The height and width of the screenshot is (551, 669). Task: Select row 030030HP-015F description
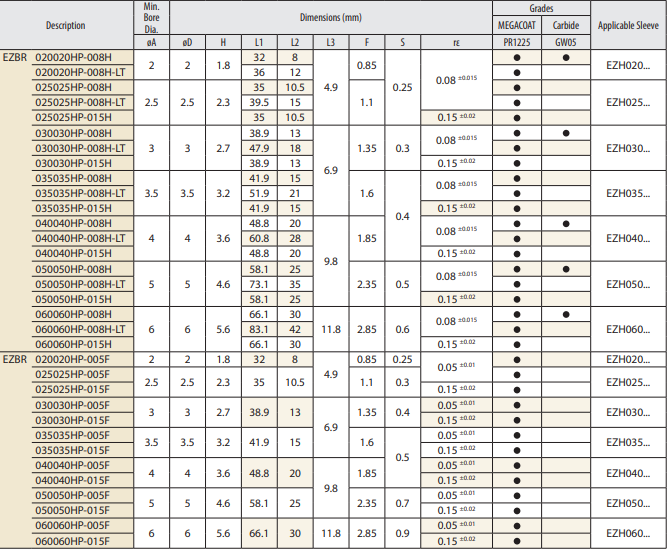72,420
